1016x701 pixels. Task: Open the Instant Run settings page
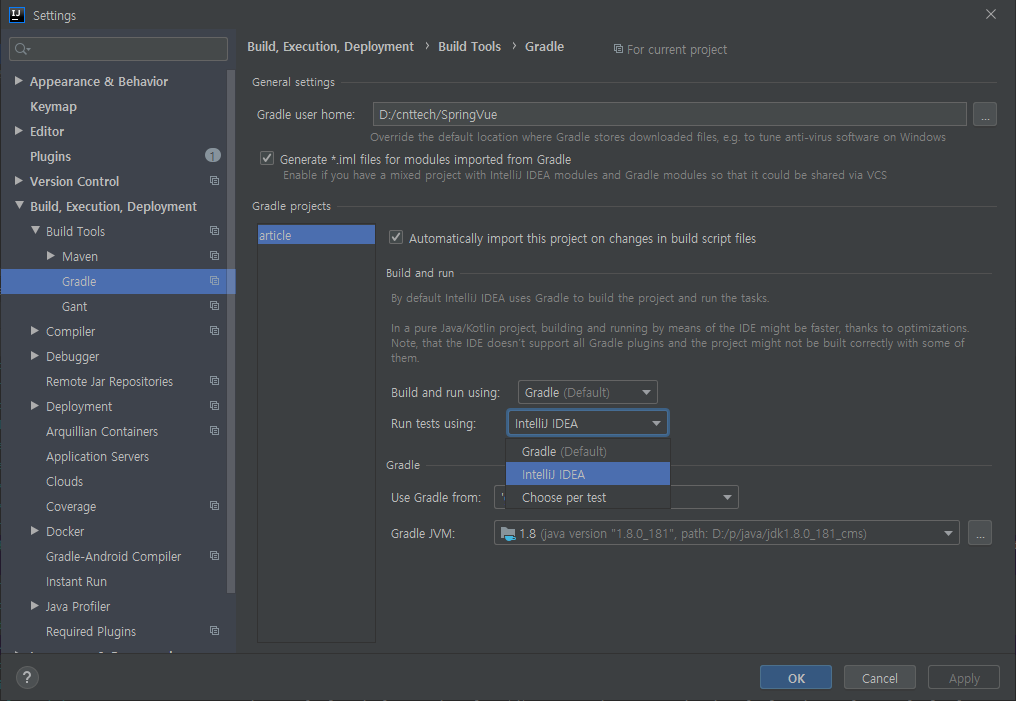[76, 581]
